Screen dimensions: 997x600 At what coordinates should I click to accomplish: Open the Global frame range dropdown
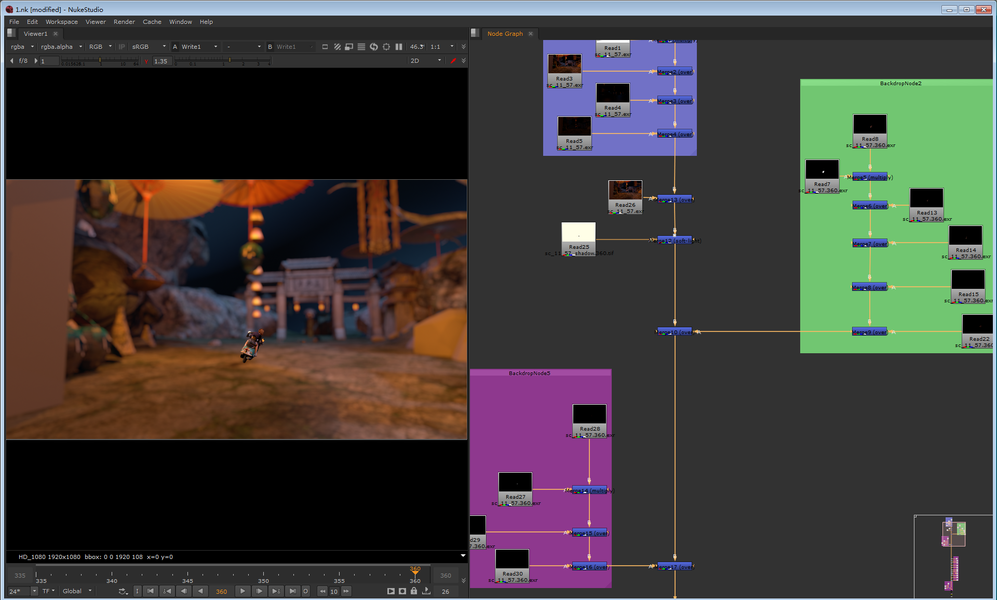(x=77, y=591)
